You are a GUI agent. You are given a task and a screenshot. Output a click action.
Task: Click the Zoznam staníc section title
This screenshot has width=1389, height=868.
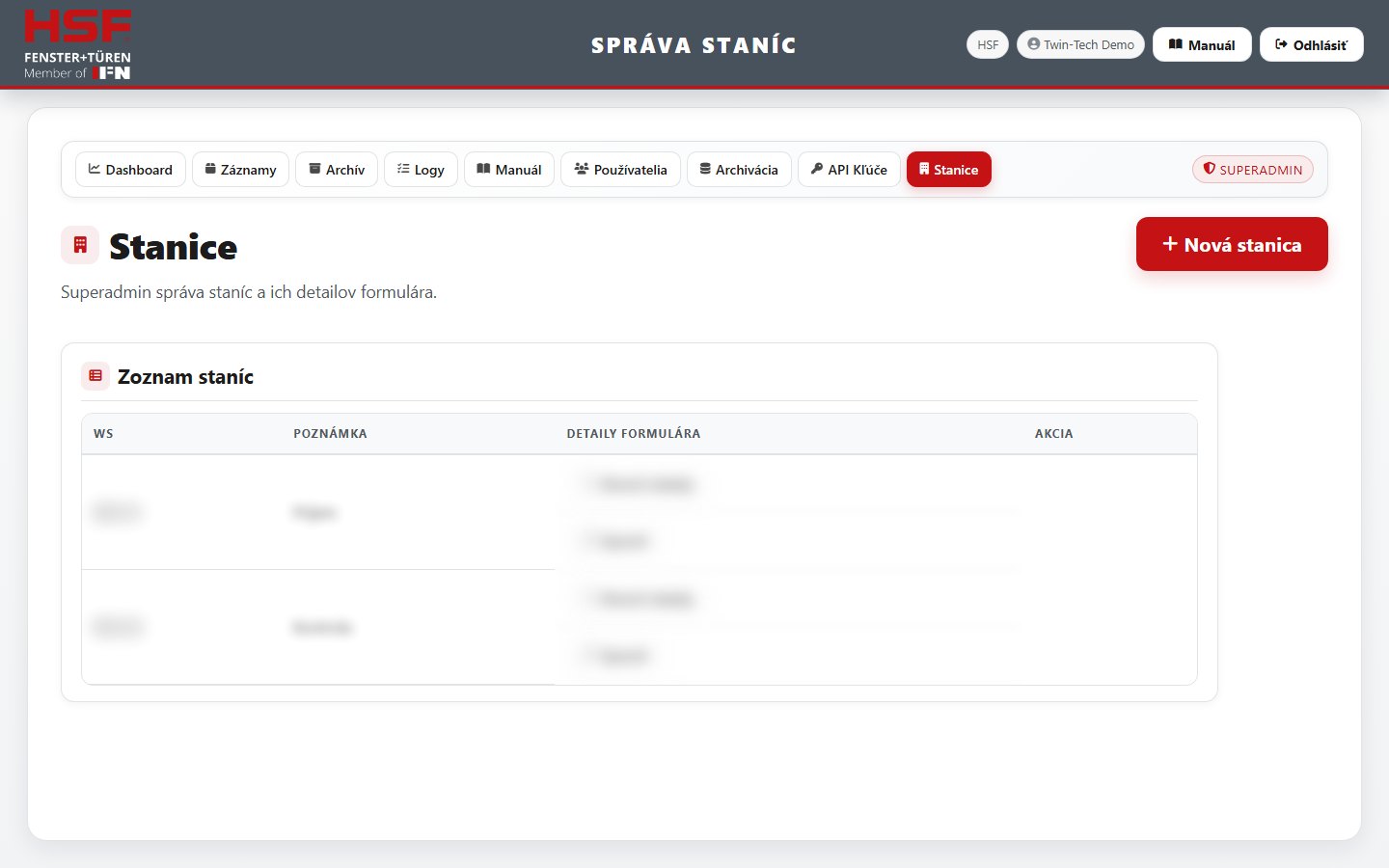pyautogui.click(x=185, y=377)
